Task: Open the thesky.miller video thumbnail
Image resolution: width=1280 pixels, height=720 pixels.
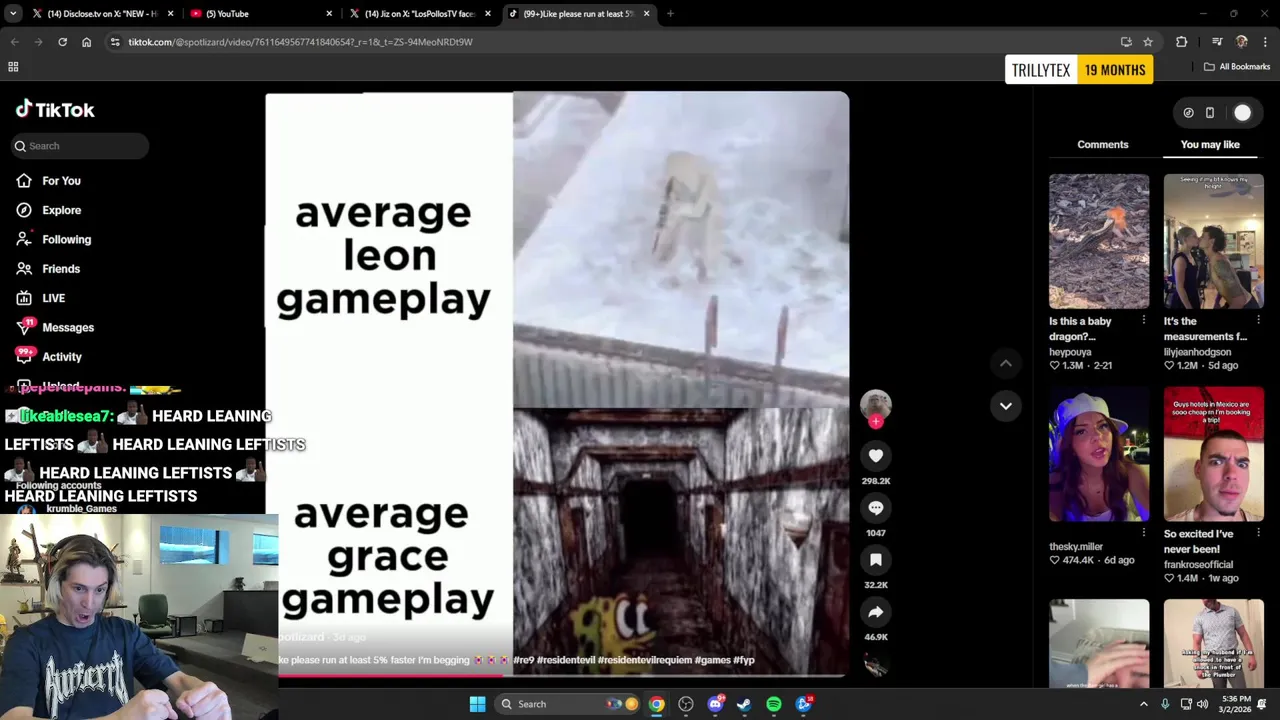Action: tap(1098, 454)
